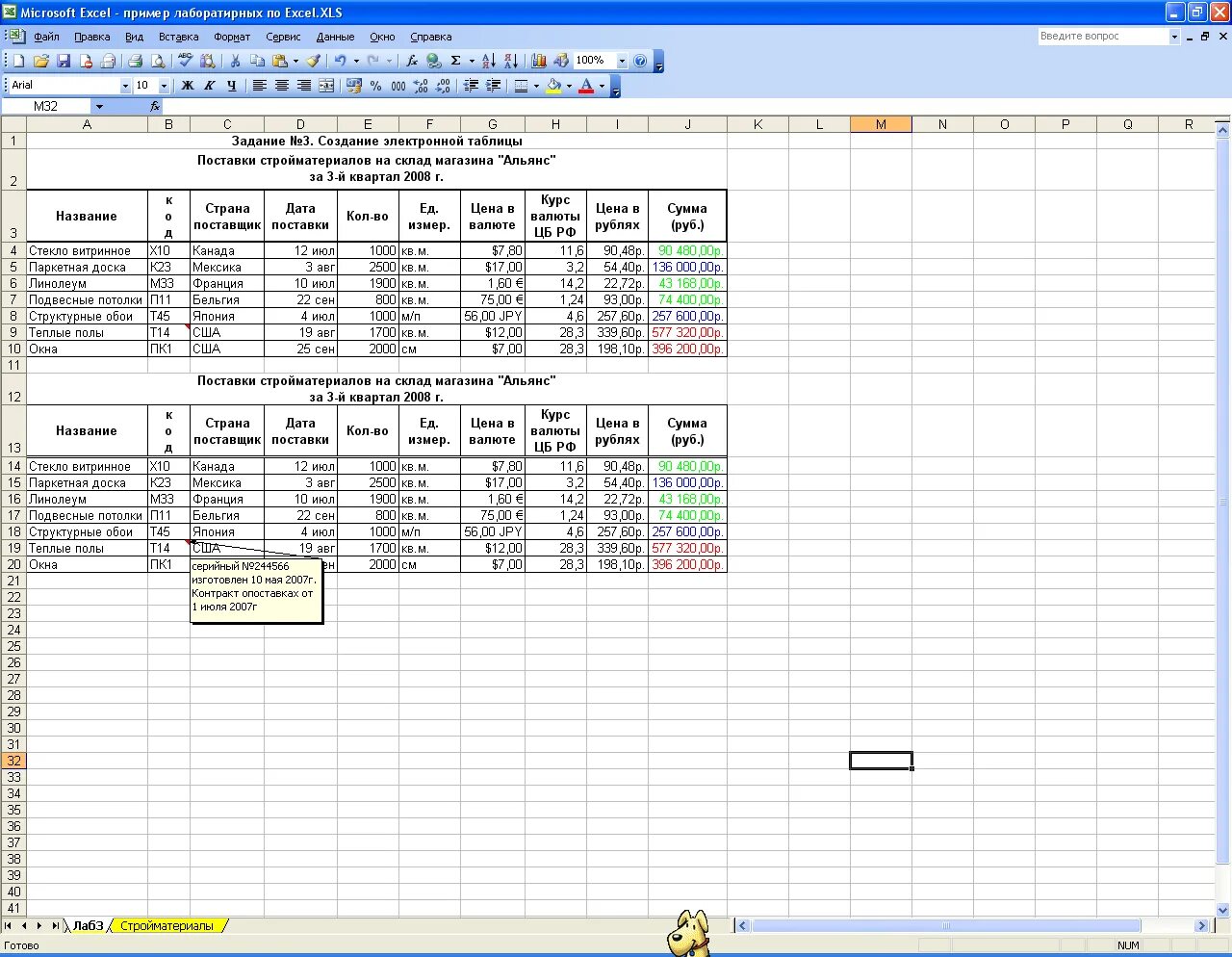The width and height of the screenshot is (1232, 957).
Task: Expand the Borders dropdown arrow
Action: click(536, 86)
